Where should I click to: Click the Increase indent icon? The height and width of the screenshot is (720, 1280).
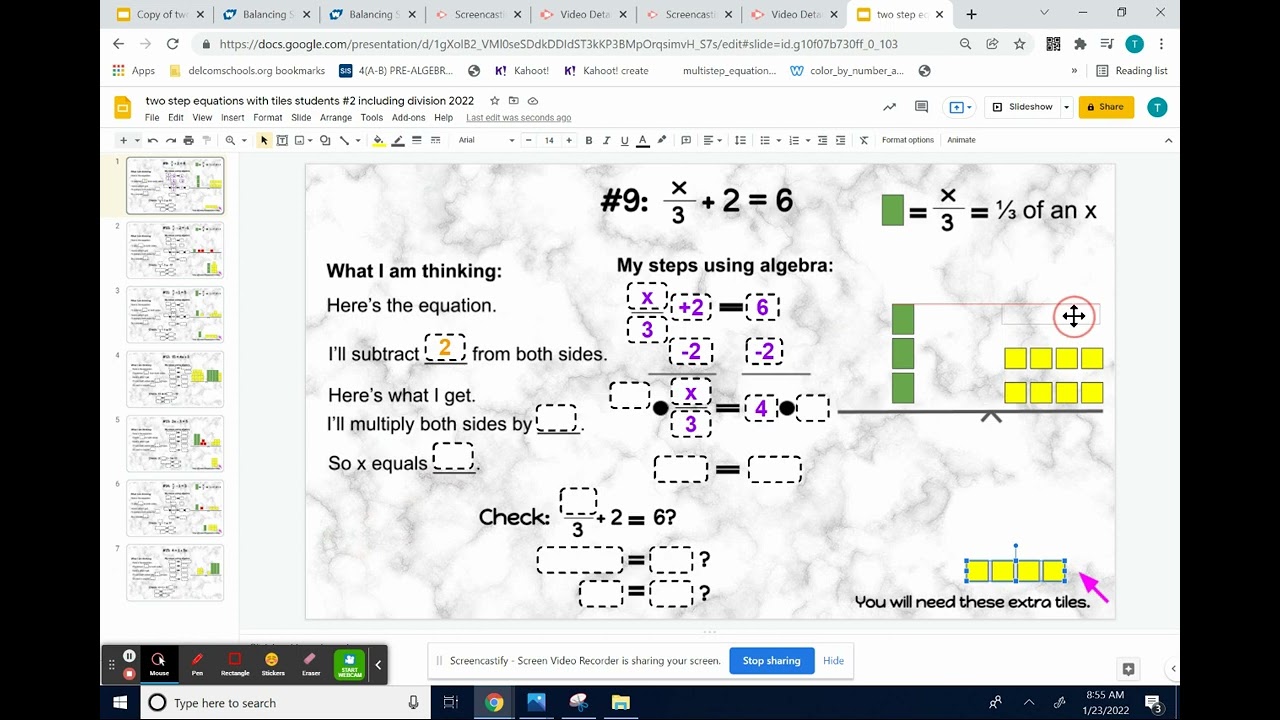tap(840, 140)
